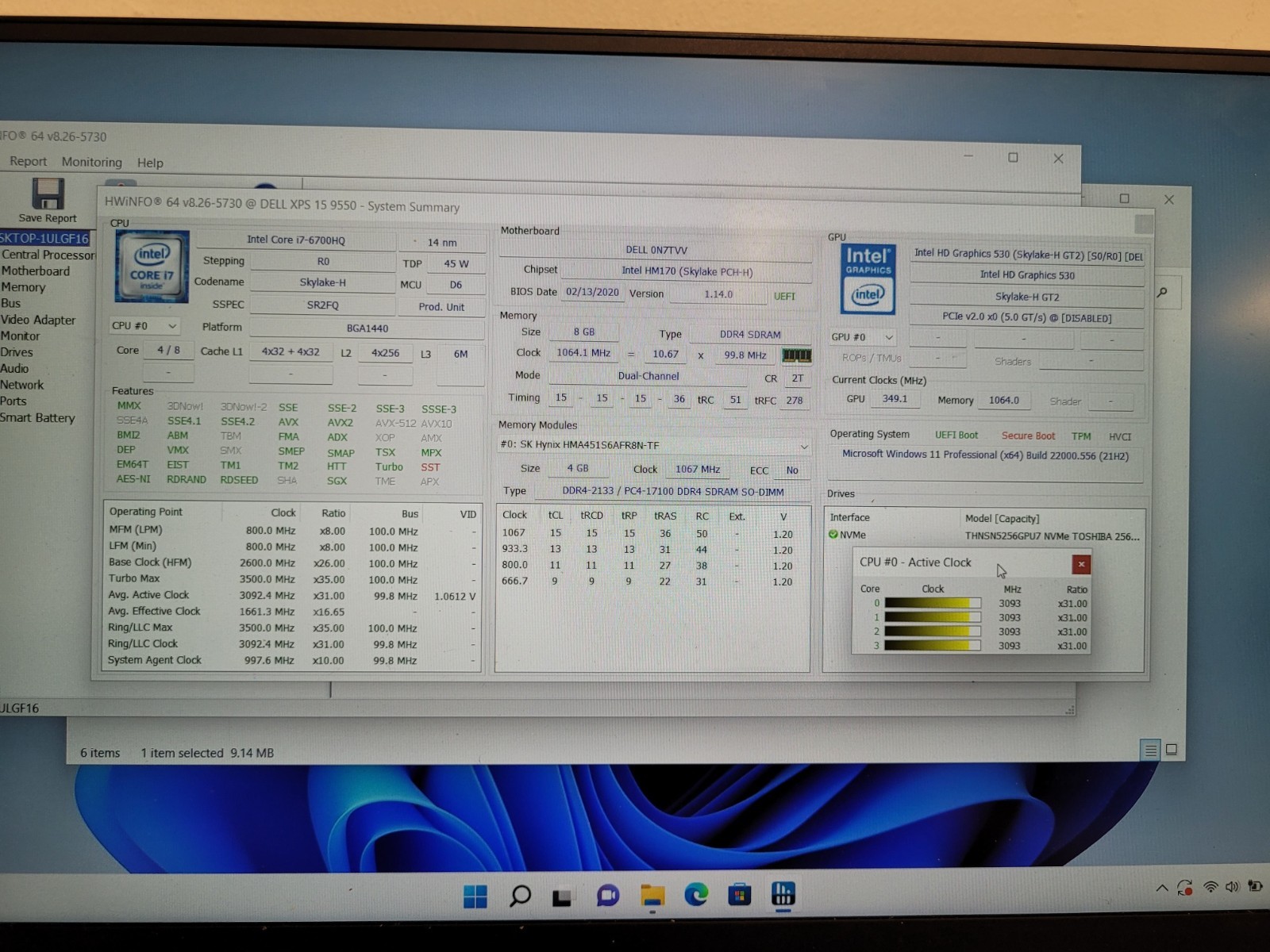Click the UEFI Boot label
1270x952 pixels.
click(x=956, y=435)
